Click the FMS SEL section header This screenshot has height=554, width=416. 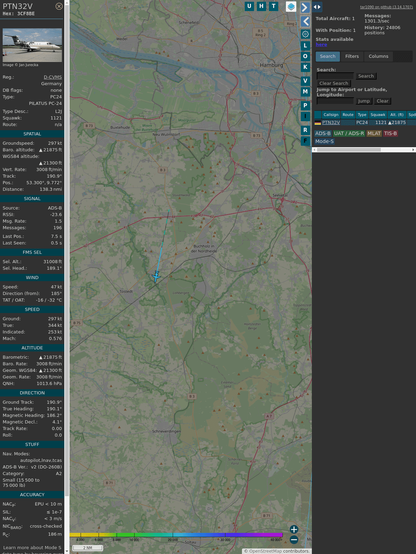pos(32,252)
